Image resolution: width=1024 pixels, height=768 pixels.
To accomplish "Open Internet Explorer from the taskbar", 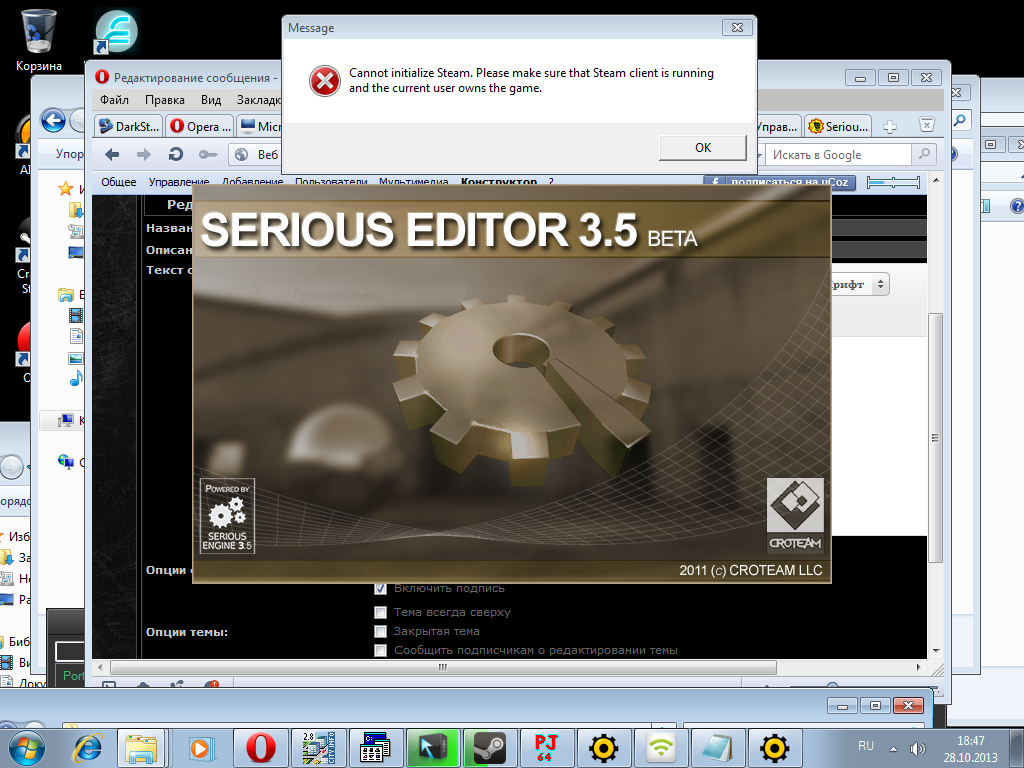I will click(87, 747).
